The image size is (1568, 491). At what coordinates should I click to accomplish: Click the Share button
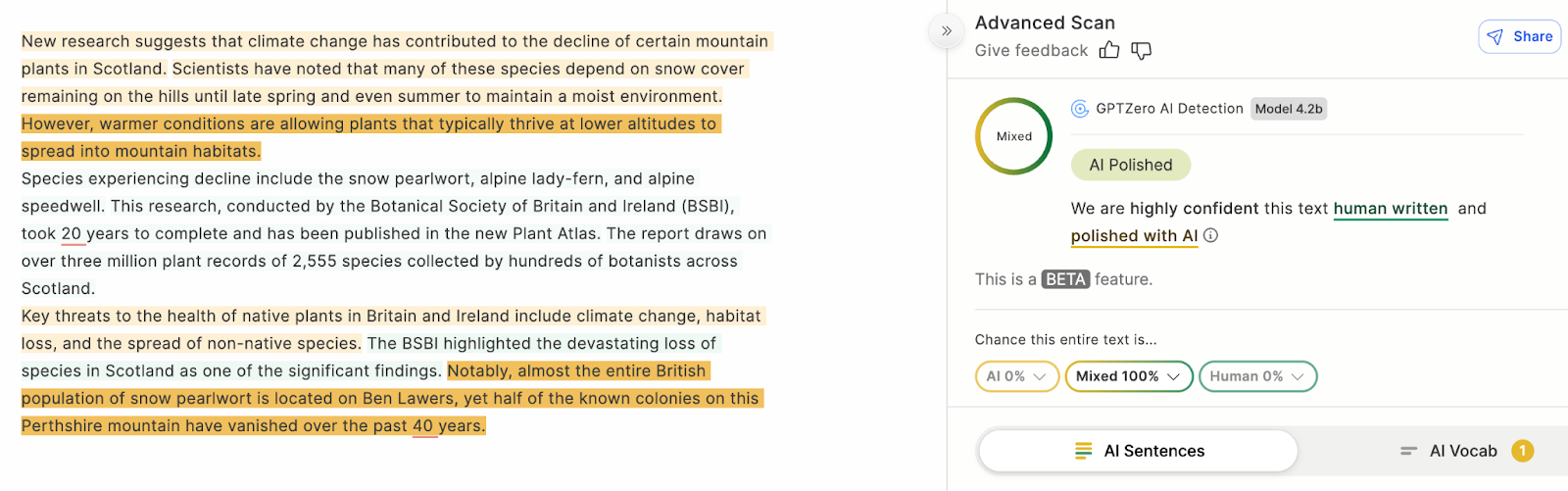pos(1519,36)
